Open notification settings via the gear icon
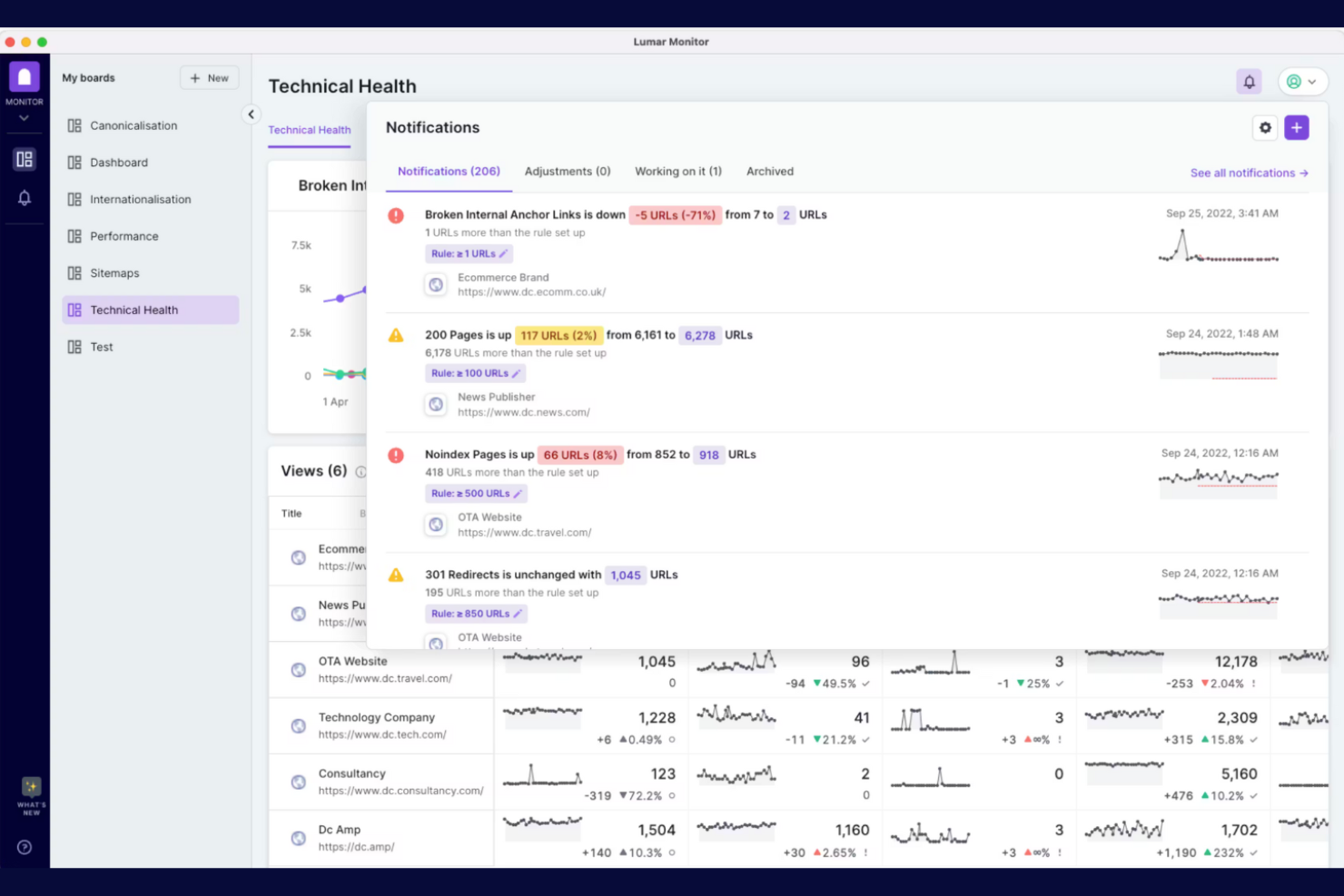The height and width of the screenshot is (896, 1344). (1265, 128)
